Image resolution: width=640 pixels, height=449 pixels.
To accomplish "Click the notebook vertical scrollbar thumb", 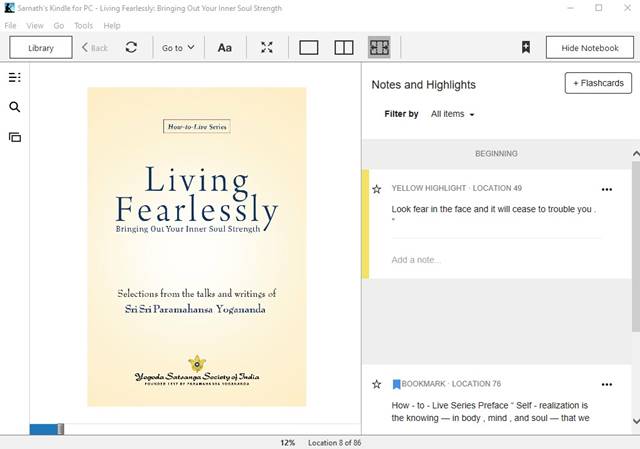I will 636,246.
